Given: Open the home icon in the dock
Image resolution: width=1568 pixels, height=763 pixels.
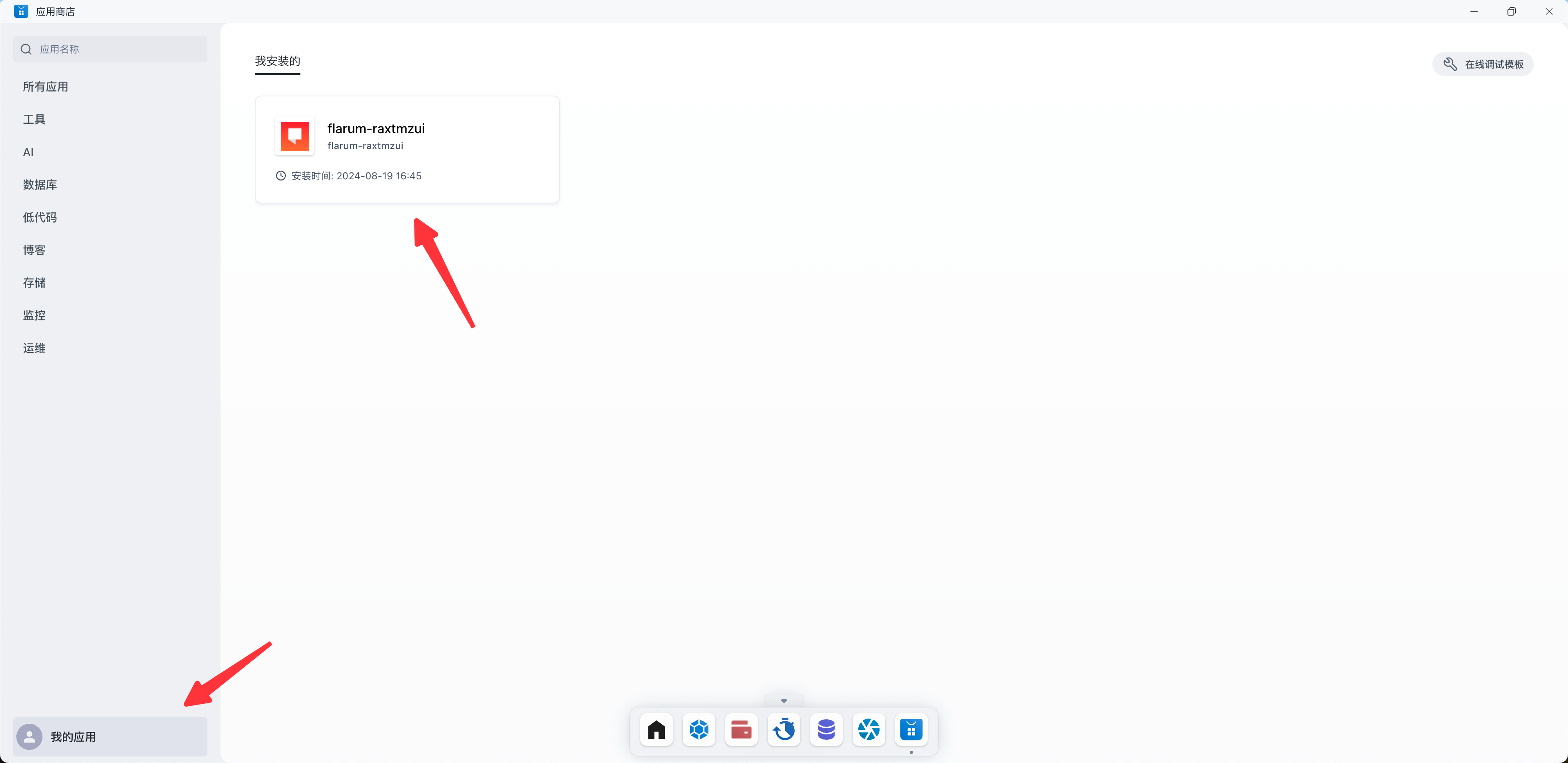Looking at the screenshot, I should pos(656,730).
